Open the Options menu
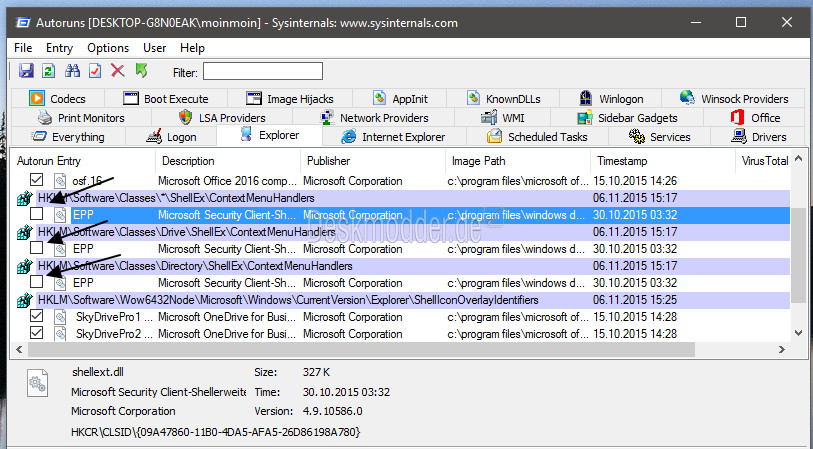The height and width of the screenshot is (449, 813). tap(108, 48)
